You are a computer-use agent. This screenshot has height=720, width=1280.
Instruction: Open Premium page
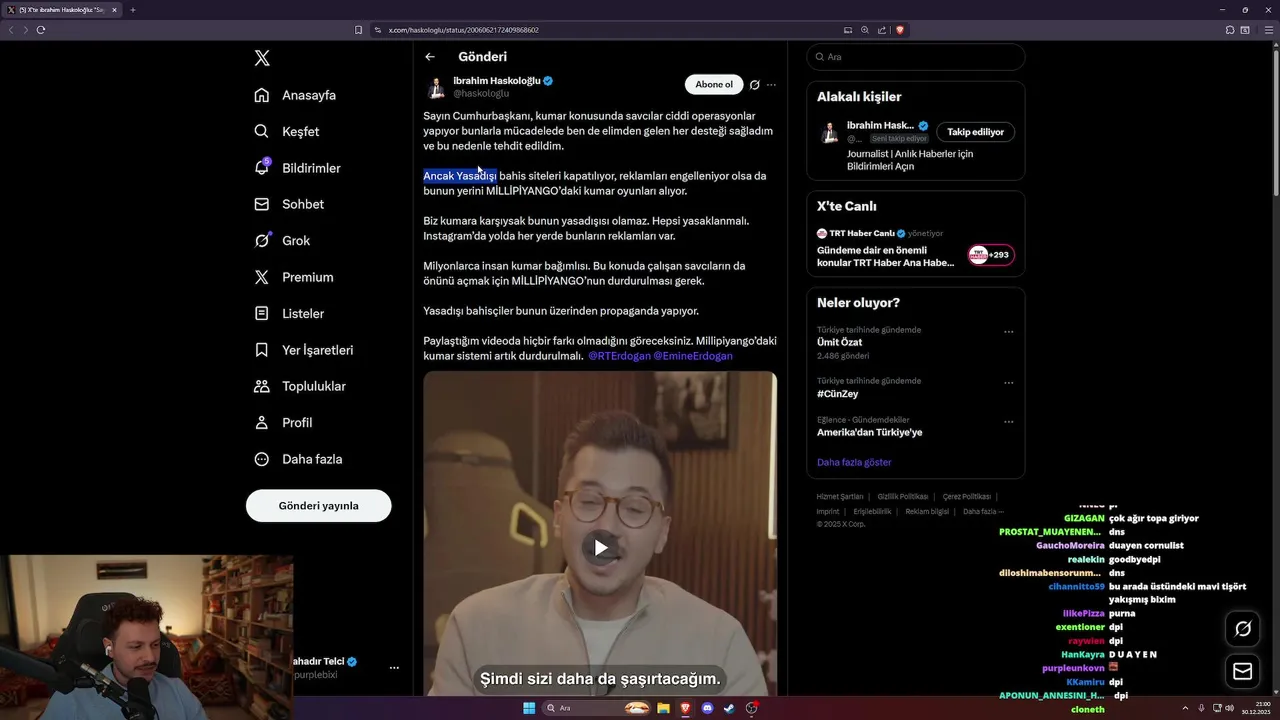click(x=294, y=277)
